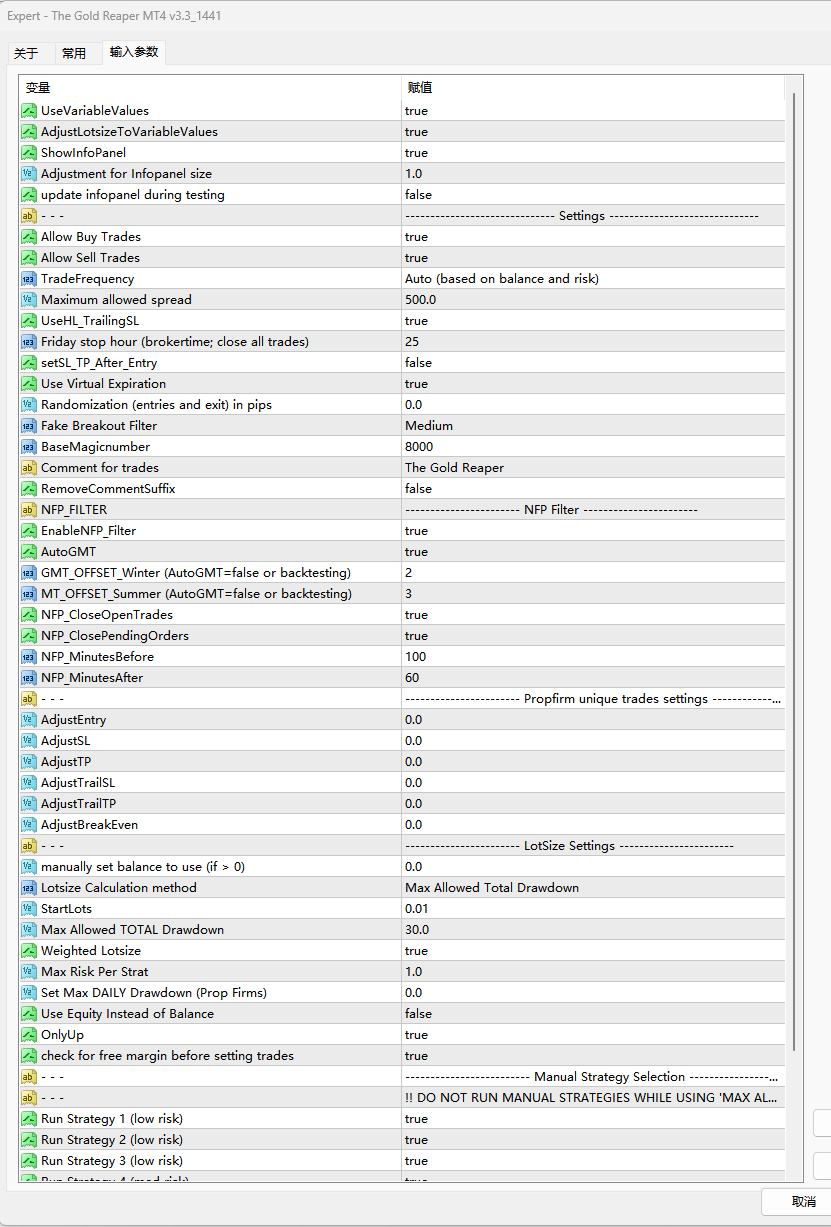
Task: Switch to the 常用 tab
Action: click(74, 53)
